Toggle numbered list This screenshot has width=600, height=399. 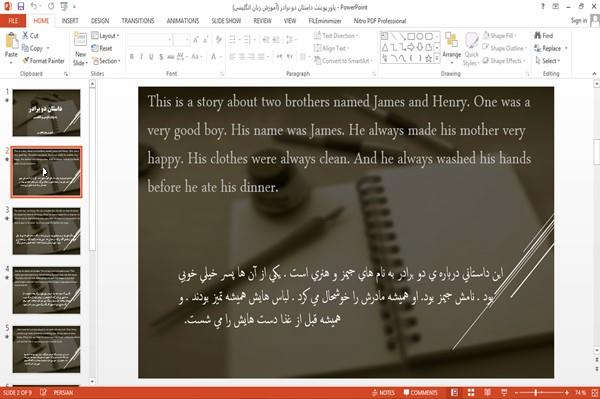point(246,39)
